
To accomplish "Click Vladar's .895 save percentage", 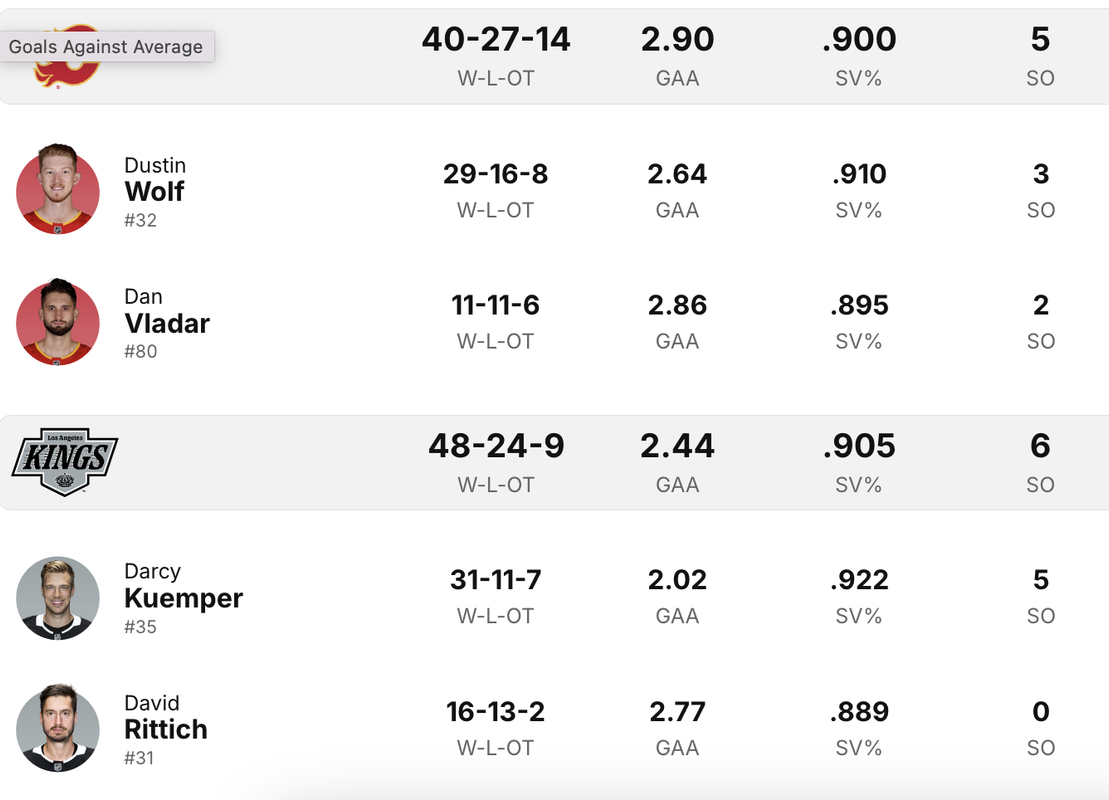I will click(x=858, y=305).
